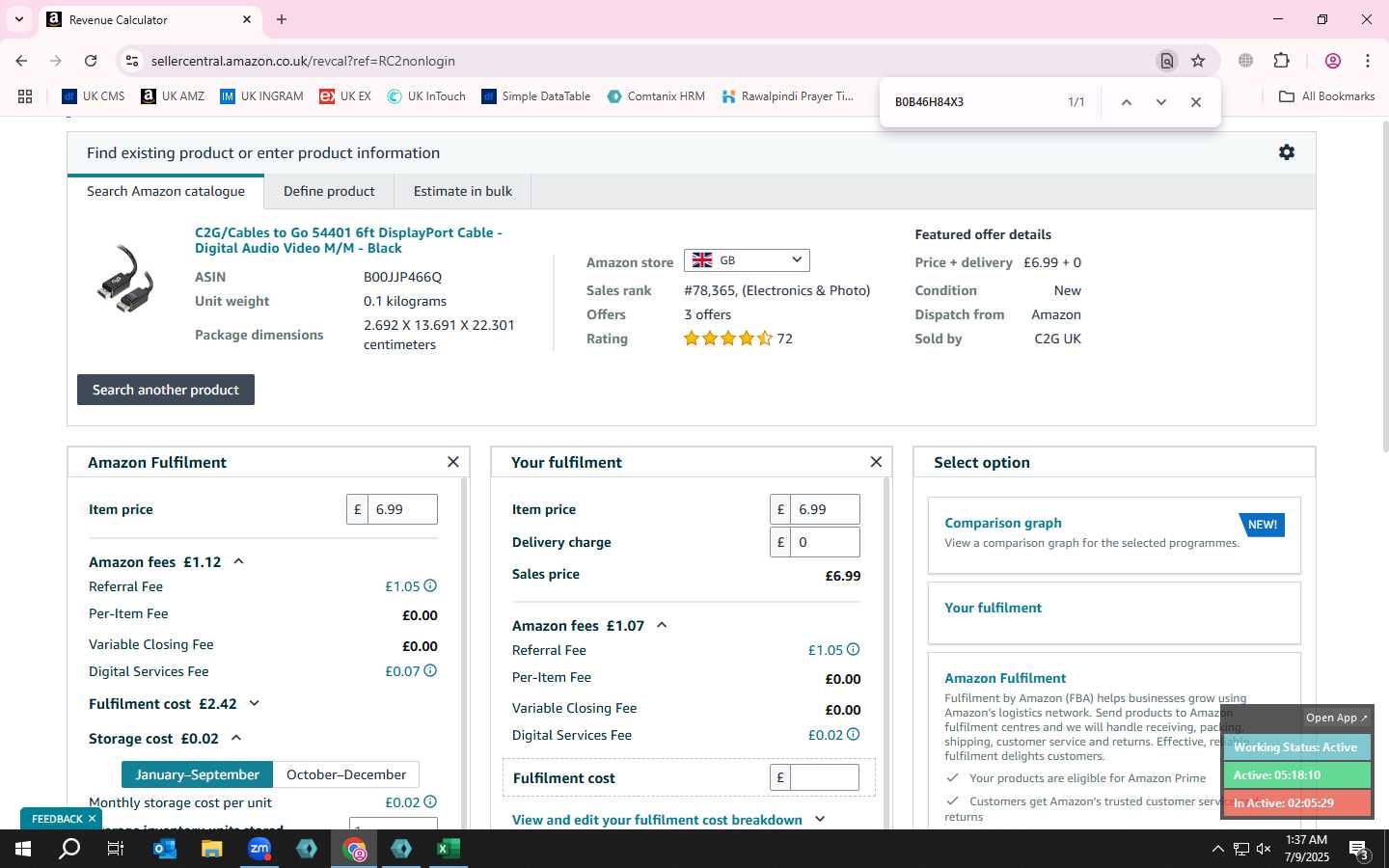Collapse Storage cost £0.02 section
Viewport: 1389px width, 868px height.
(236, 738)
